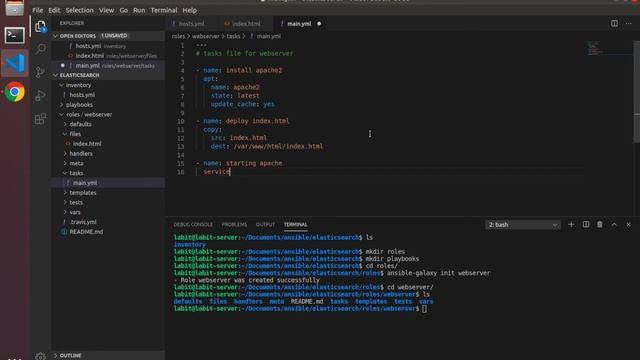The image size is (640, 360).
Task: Close the terminal panel
Action: (x=628, y=224)
